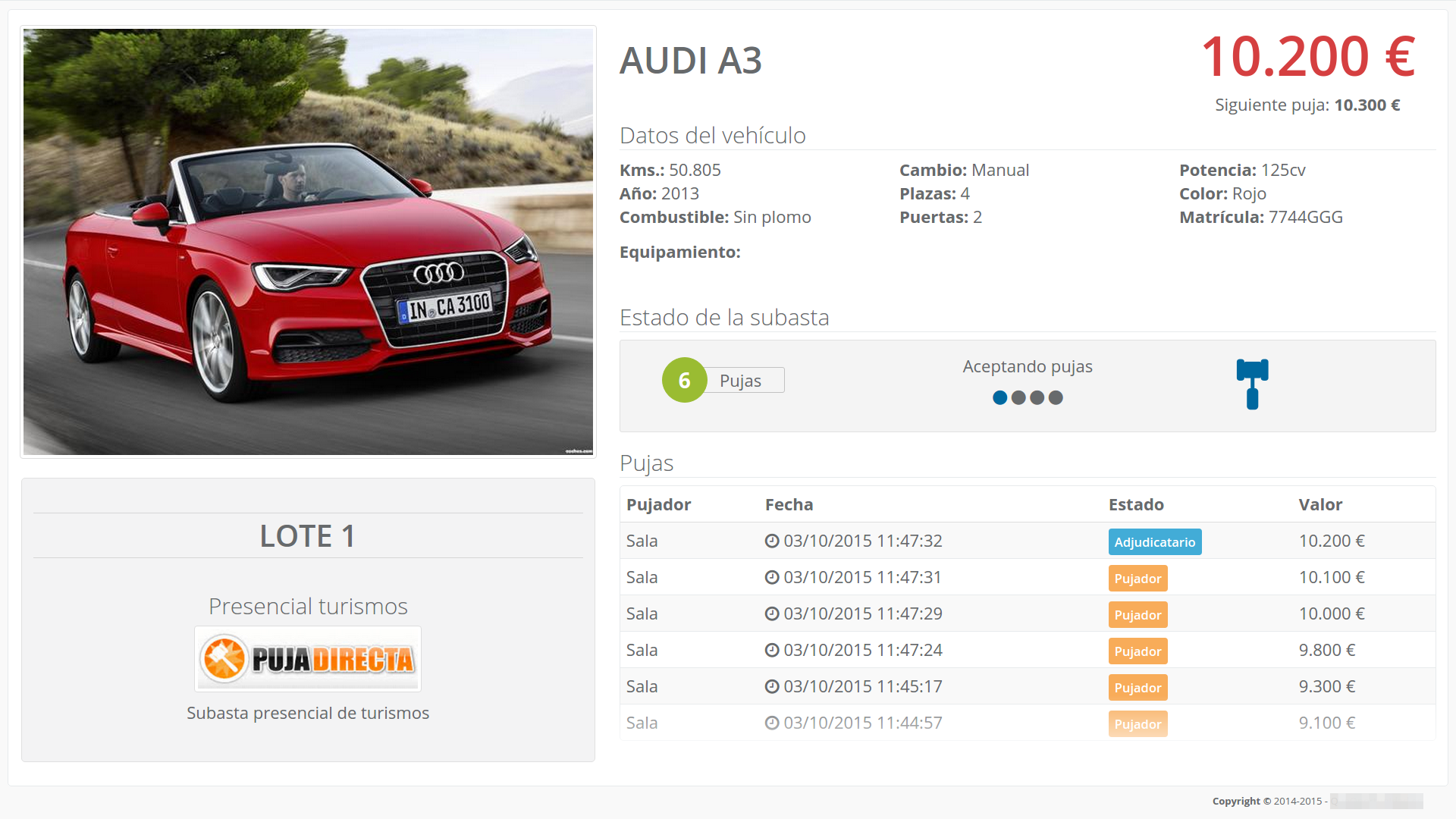
Task: Click the blue auction gavel icon
Action: [x=1252, y=384]
